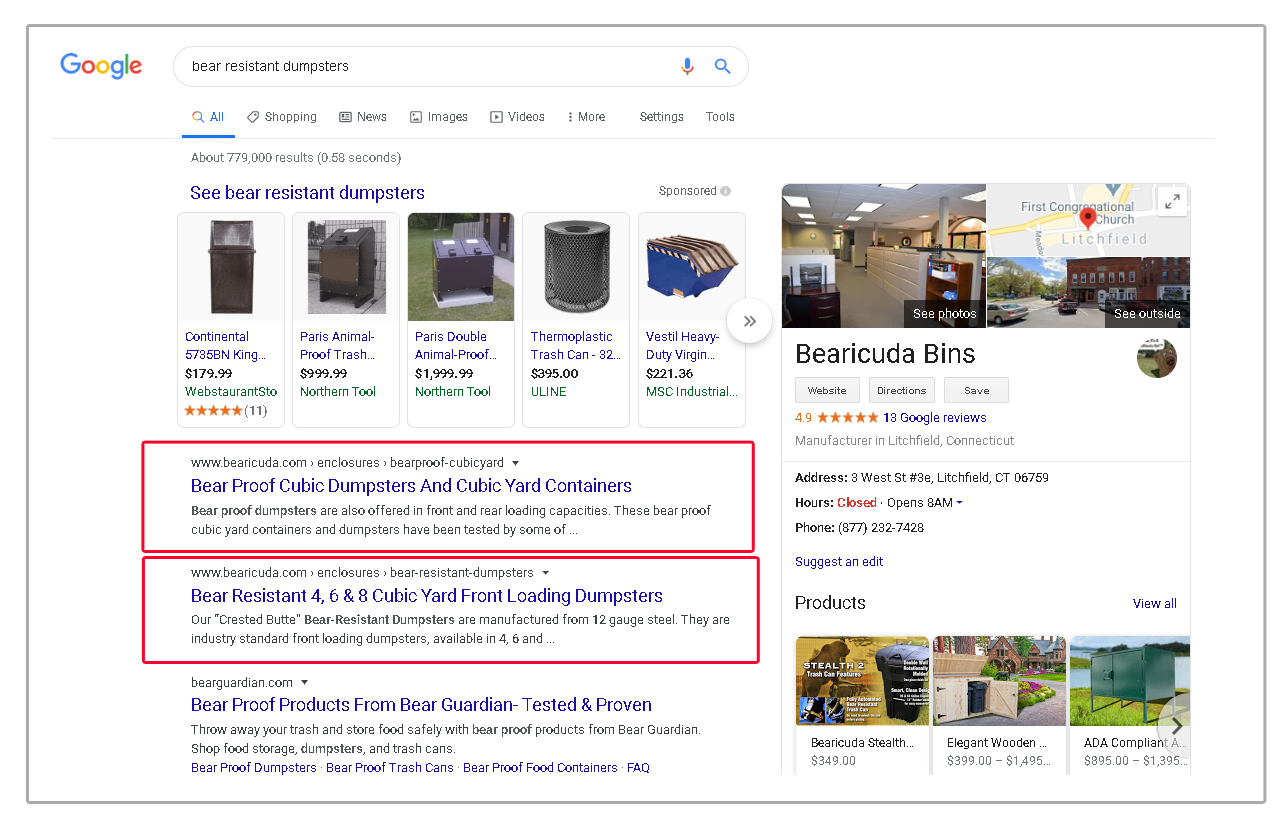Click the Bearicuda Bins round logo

[x=1157, y=358]
